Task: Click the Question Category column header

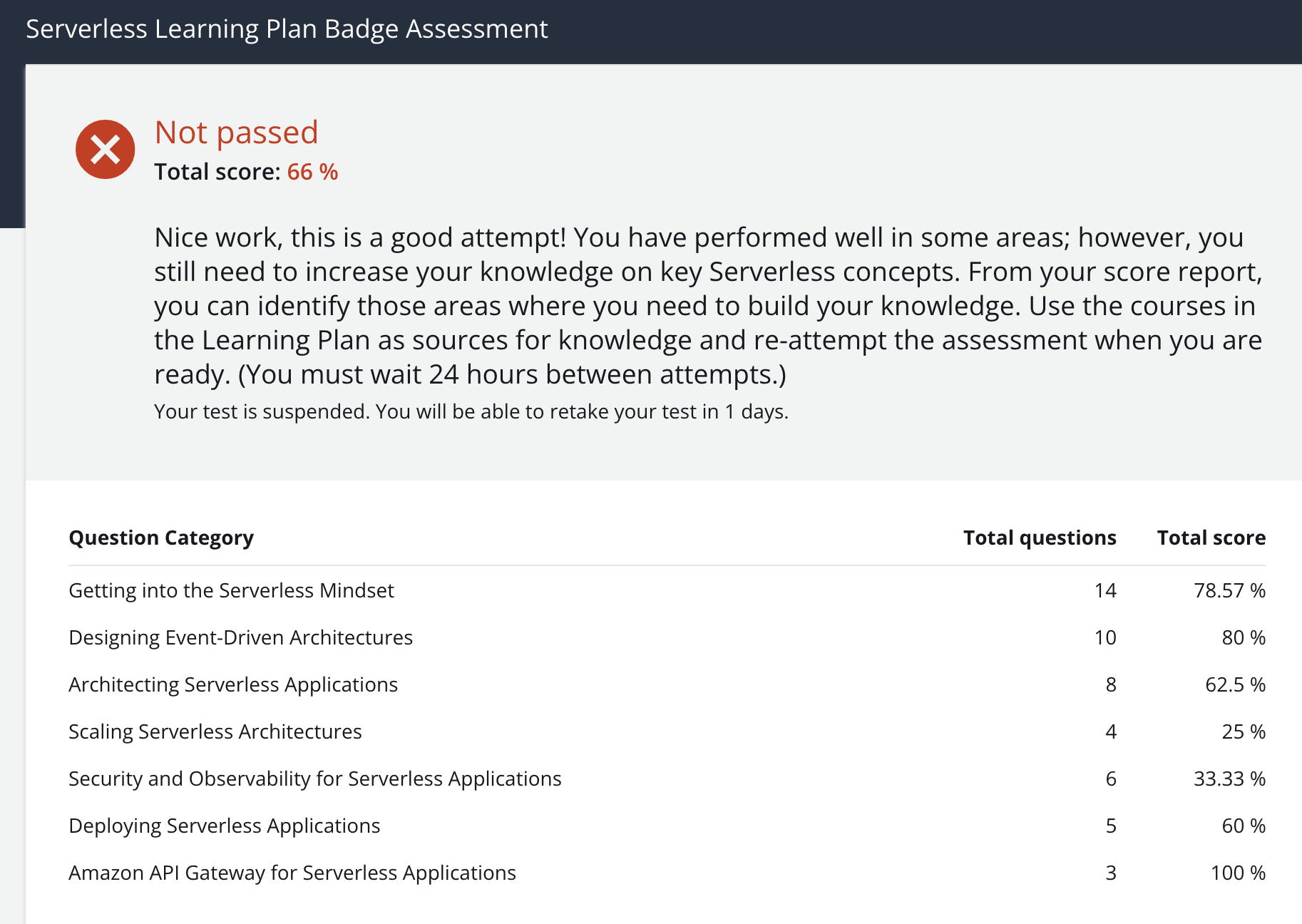Action: click(x=161, y=538)
